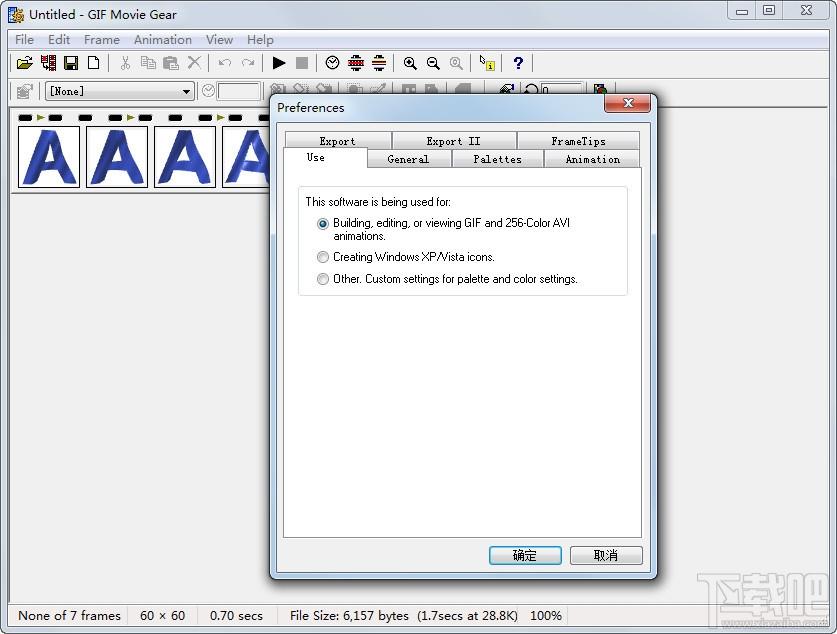Select Other custom settings radio button
Viewport: 837px width, 634px height.
322,279
